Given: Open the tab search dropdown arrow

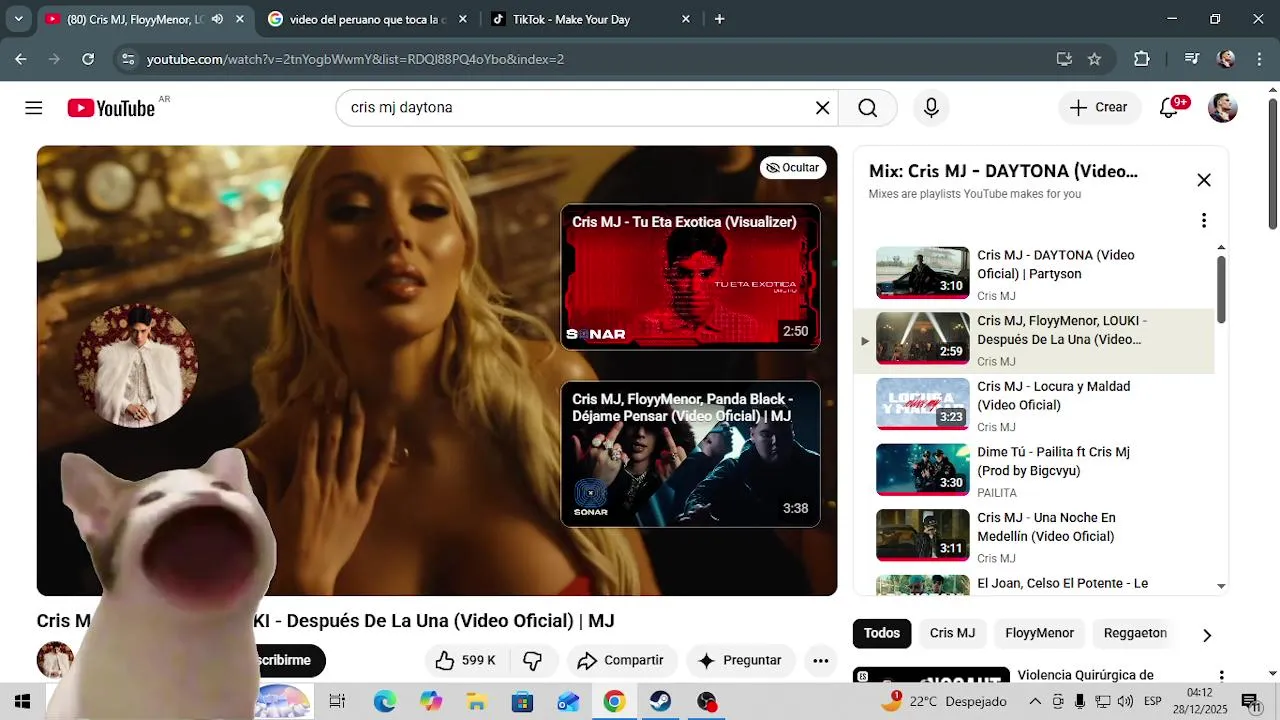Looking at the screenshot, I should (x=18, y=19).
